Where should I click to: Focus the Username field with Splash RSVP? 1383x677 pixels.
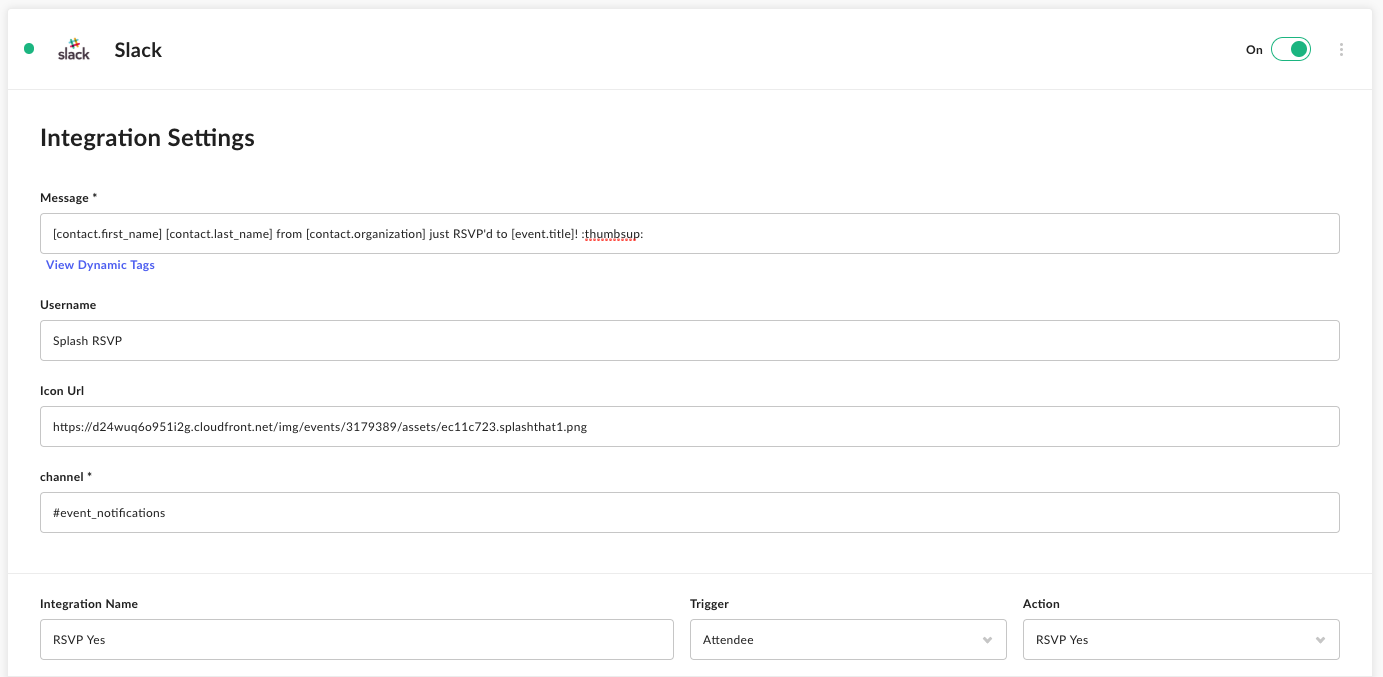click(x=690, y=340)
